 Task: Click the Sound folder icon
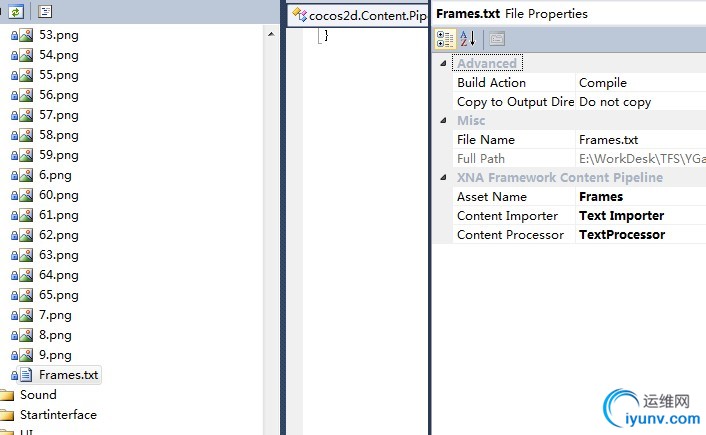click(6, 395)
